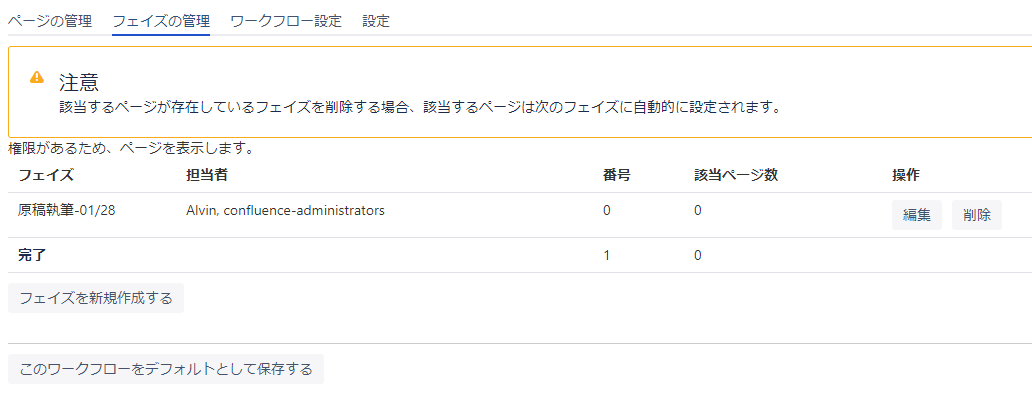
Task: Click the orange warning triangle icon
Action: (x=37, y=77)
